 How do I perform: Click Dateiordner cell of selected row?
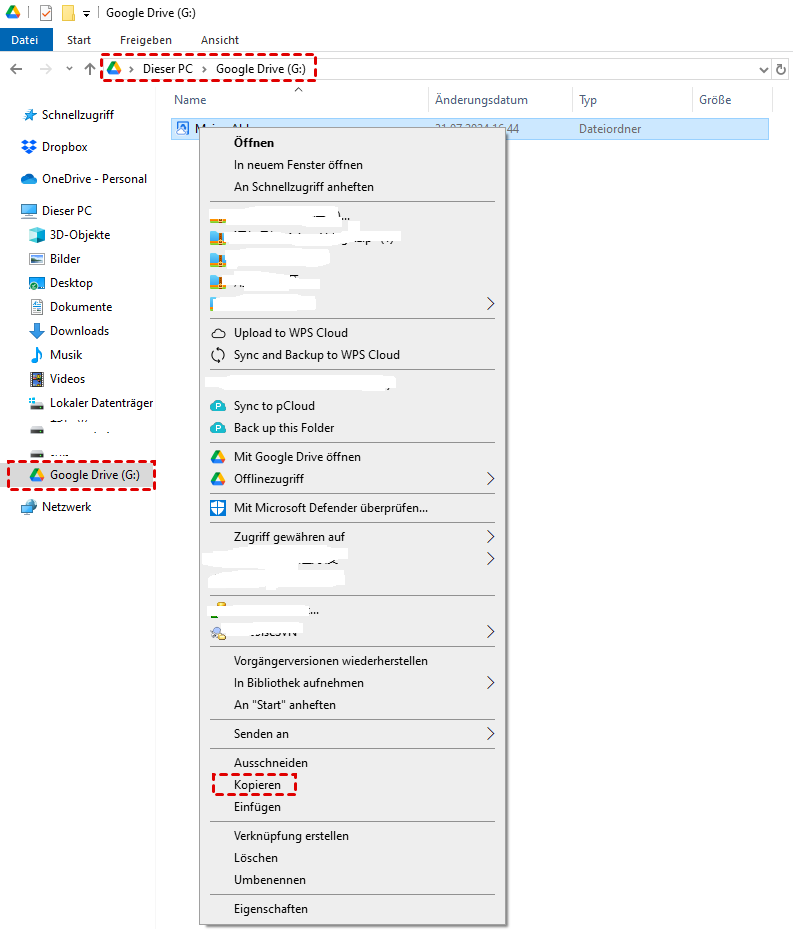[610, 129]
